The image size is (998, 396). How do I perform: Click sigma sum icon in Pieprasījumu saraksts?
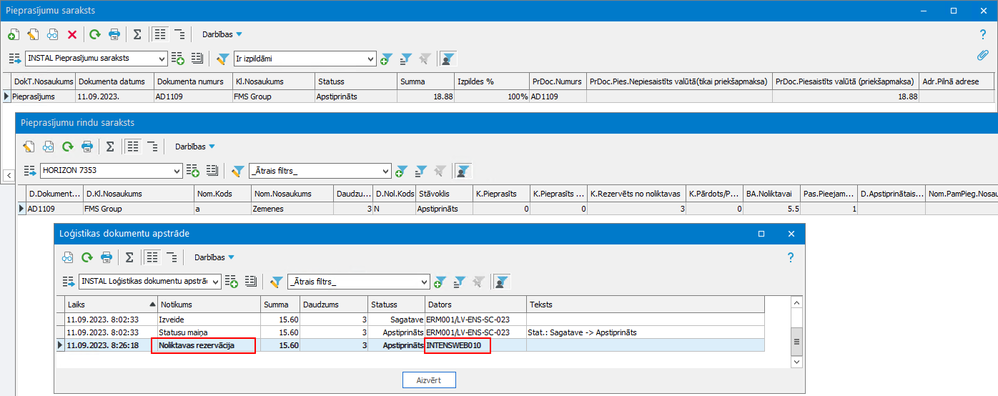[137, 34]
